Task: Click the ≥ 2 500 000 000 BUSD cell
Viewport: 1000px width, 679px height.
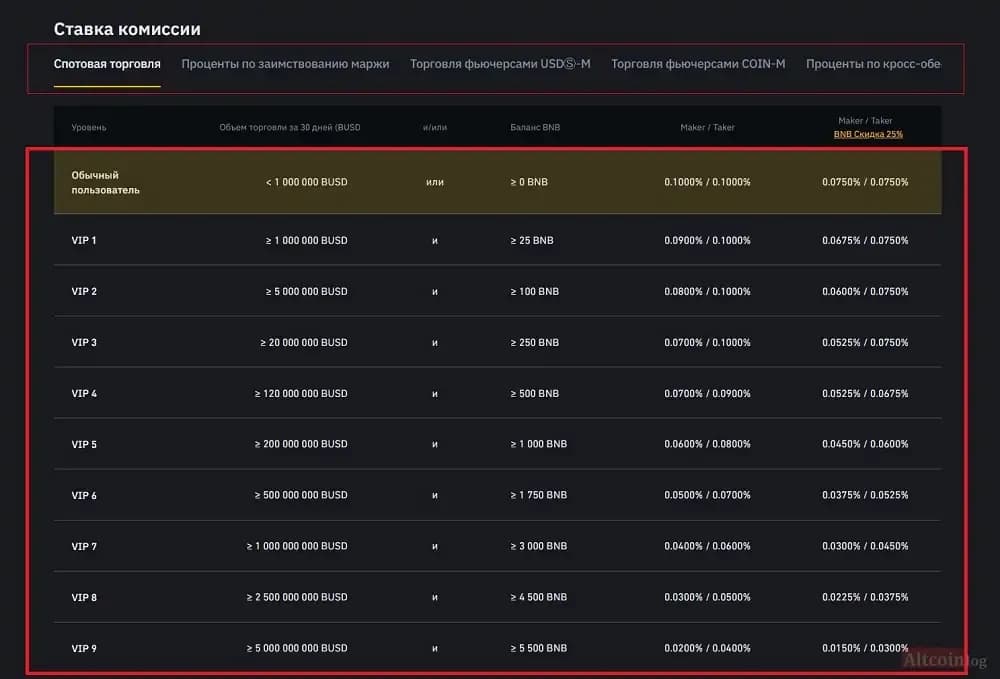Action: pyautogui.click(x=297, y=597)
